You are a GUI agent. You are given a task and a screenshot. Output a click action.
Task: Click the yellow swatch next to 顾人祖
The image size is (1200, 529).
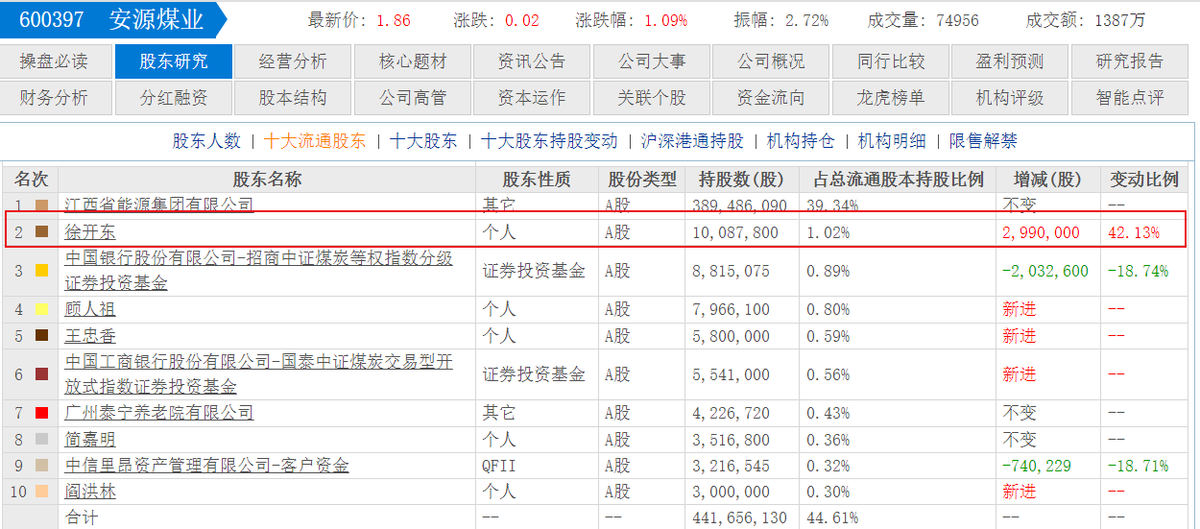(42, 310)
